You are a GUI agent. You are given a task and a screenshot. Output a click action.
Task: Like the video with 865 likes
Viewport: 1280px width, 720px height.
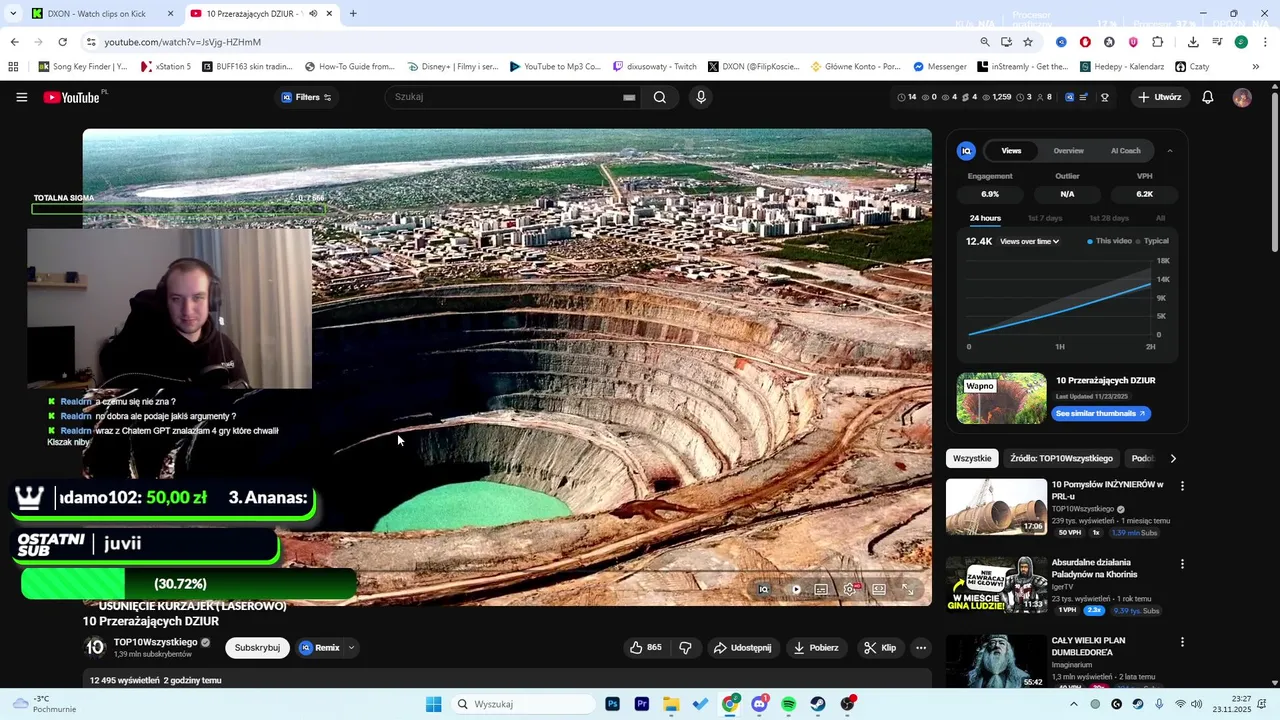[x=645, y=647]
